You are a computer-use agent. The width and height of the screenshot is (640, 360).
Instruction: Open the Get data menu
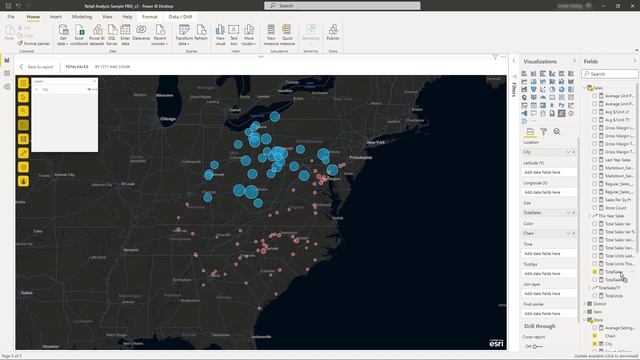62,35
